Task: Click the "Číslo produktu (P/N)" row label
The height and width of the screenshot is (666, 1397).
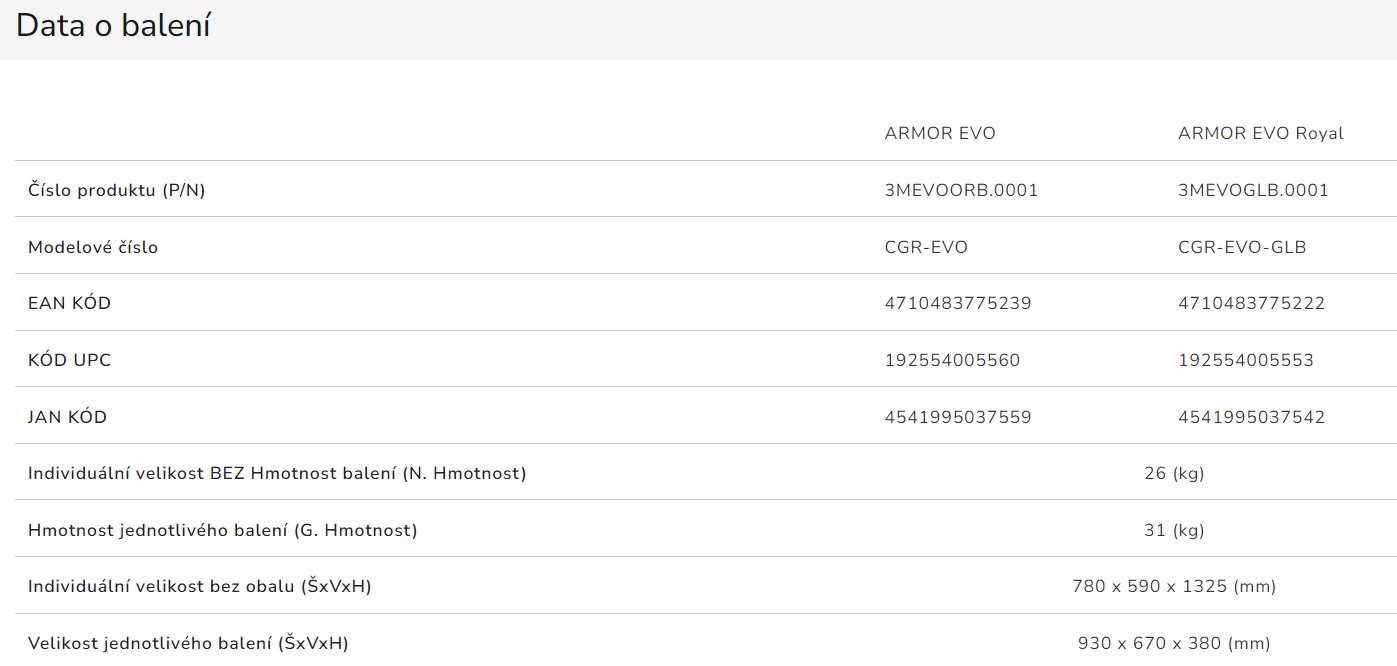Action: [x=116, y=190]
